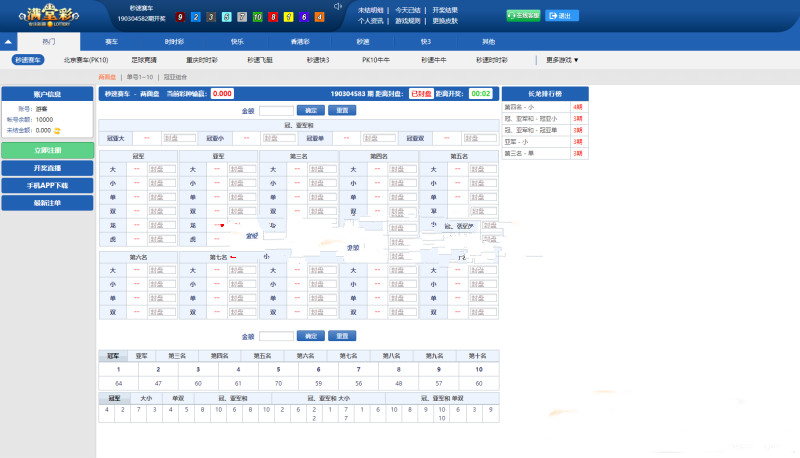Viewport: 800px width, 458px height.
Task: Open 在线客服 online support button
Action: tap(523, 16)
